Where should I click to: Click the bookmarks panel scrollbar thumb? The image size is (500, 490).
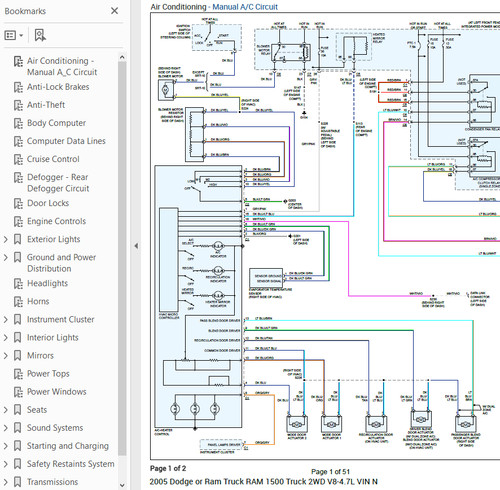[x=122, y=258]
